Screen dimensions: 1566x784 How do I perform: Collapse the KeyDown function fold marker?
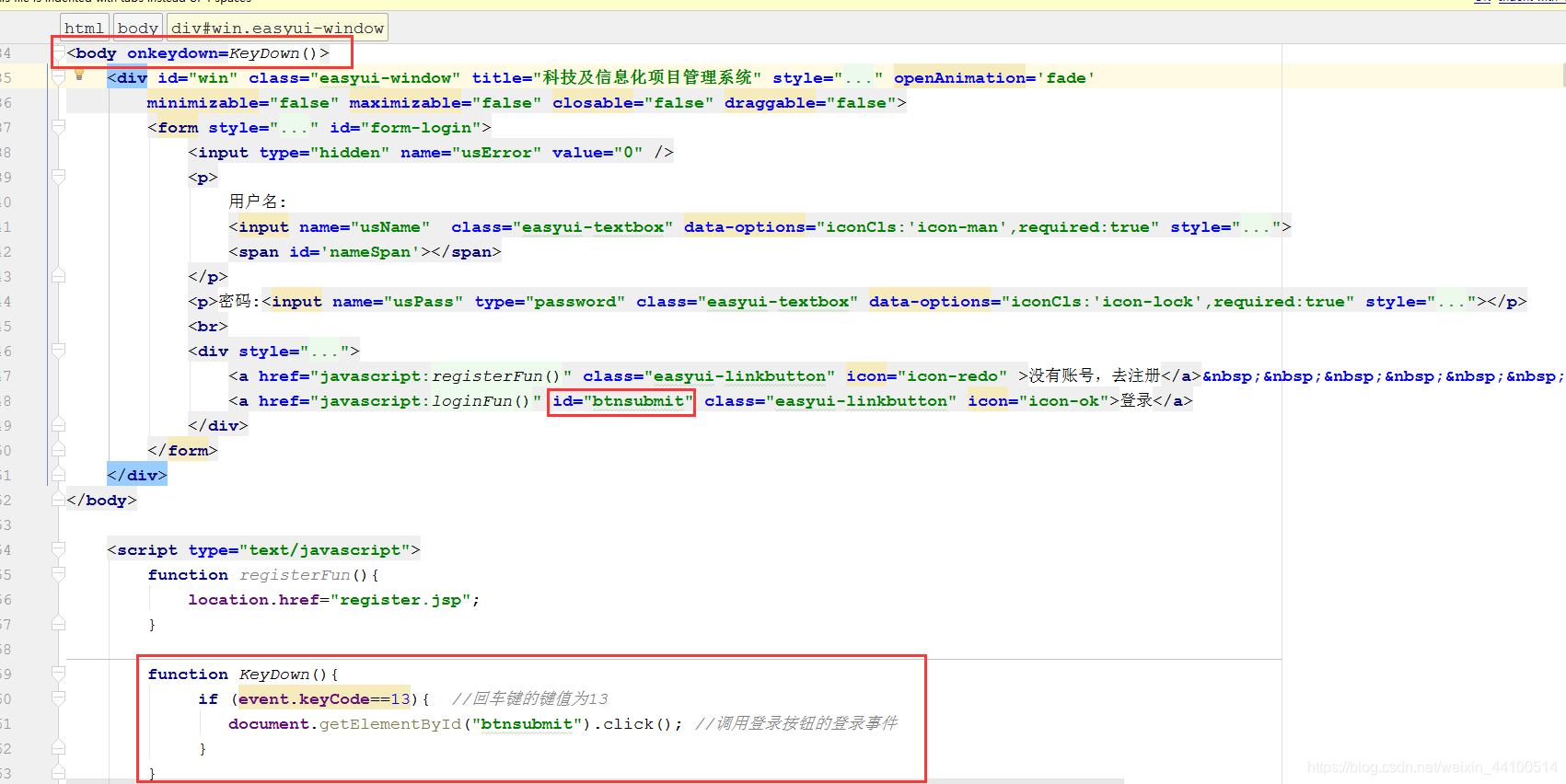coord(59,674)
